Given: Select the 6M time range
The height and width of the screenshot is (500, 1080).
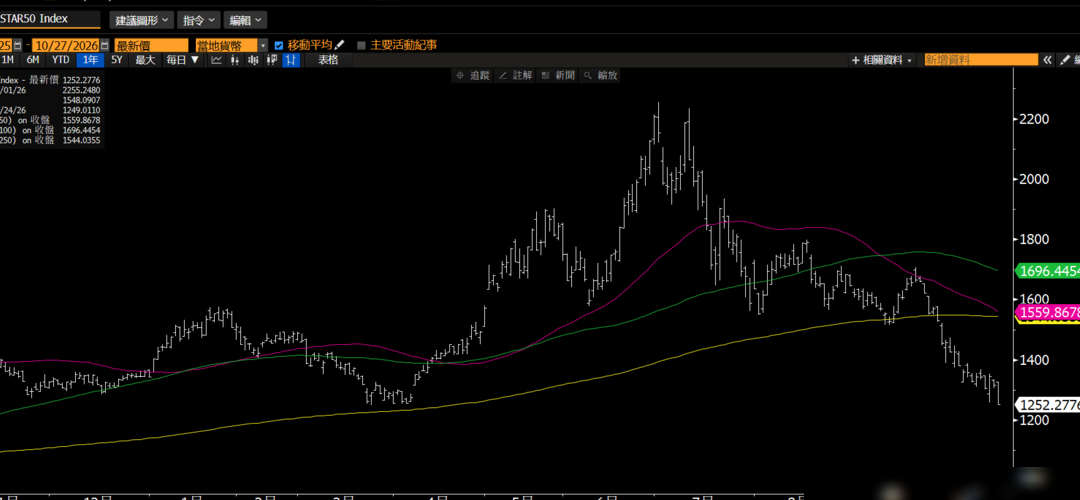Looking at the screenshot, I should point(32,60).
